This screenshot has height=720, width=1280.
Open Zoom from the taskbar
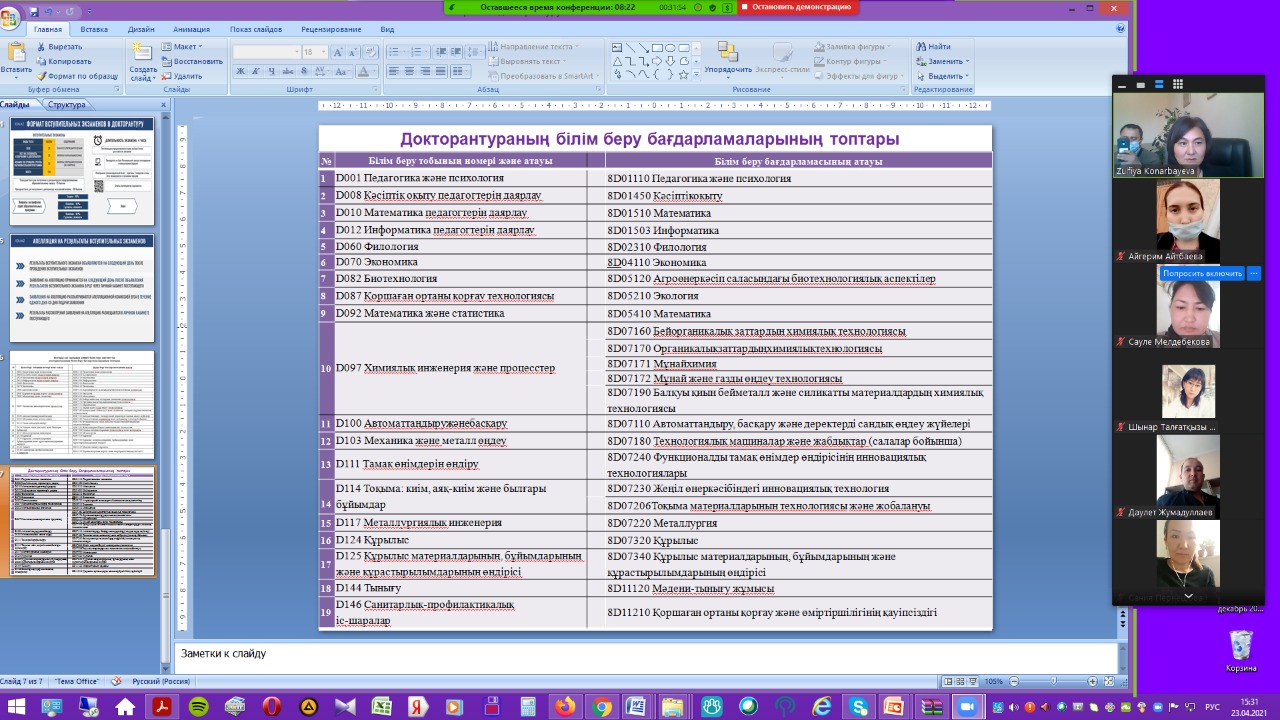968,706
